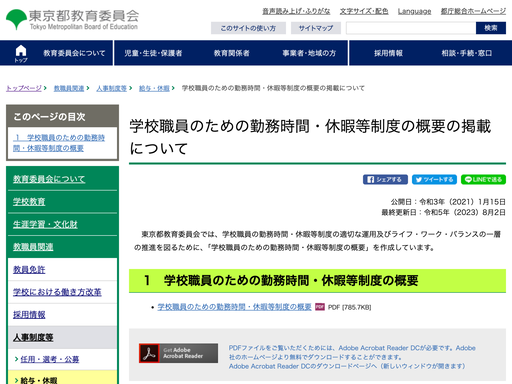Share page with Facebook シェアする button
Image resolution: width=512 pixels, height=384 pixels.
(x=385, y=180)
